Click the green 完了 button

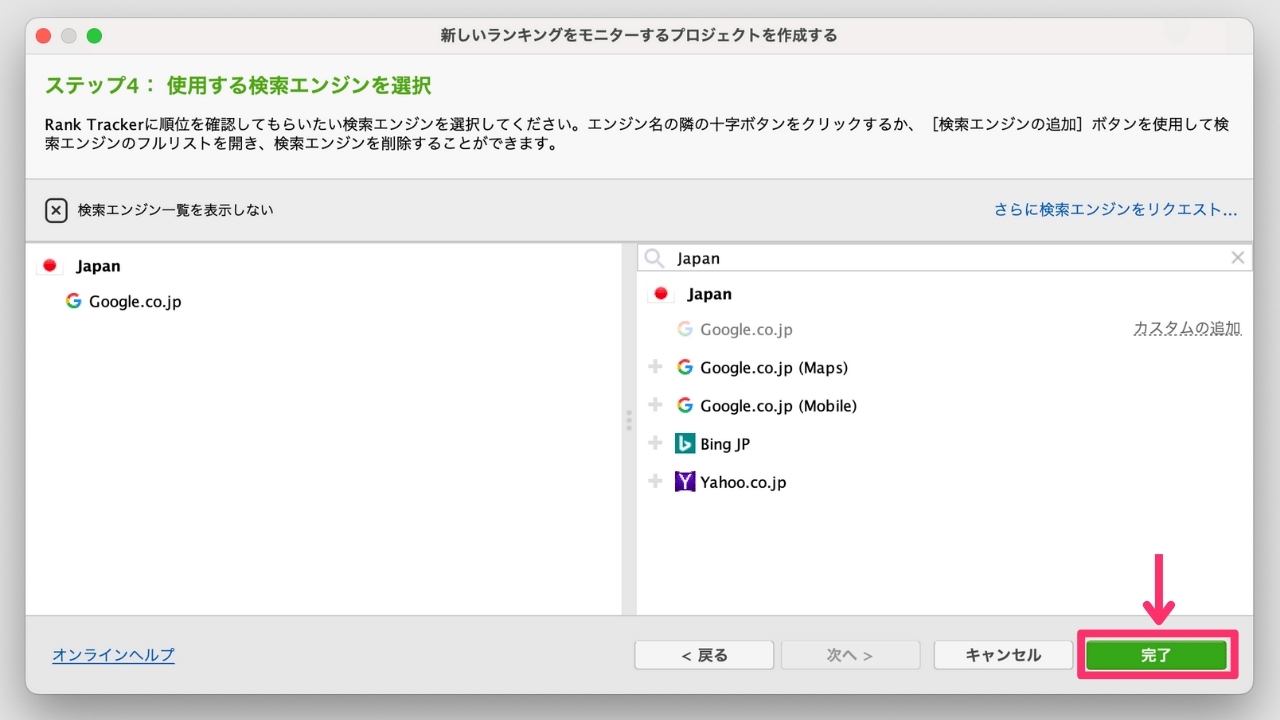tap(1157, 655)
